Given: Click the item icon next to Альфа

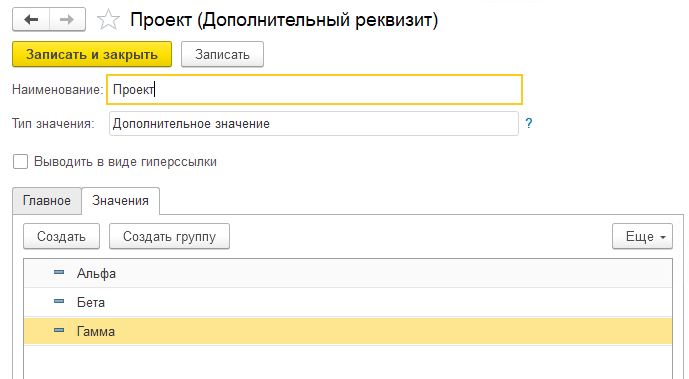Looking at the screenshot, I should pyautogui.click(x=59, y=273).
